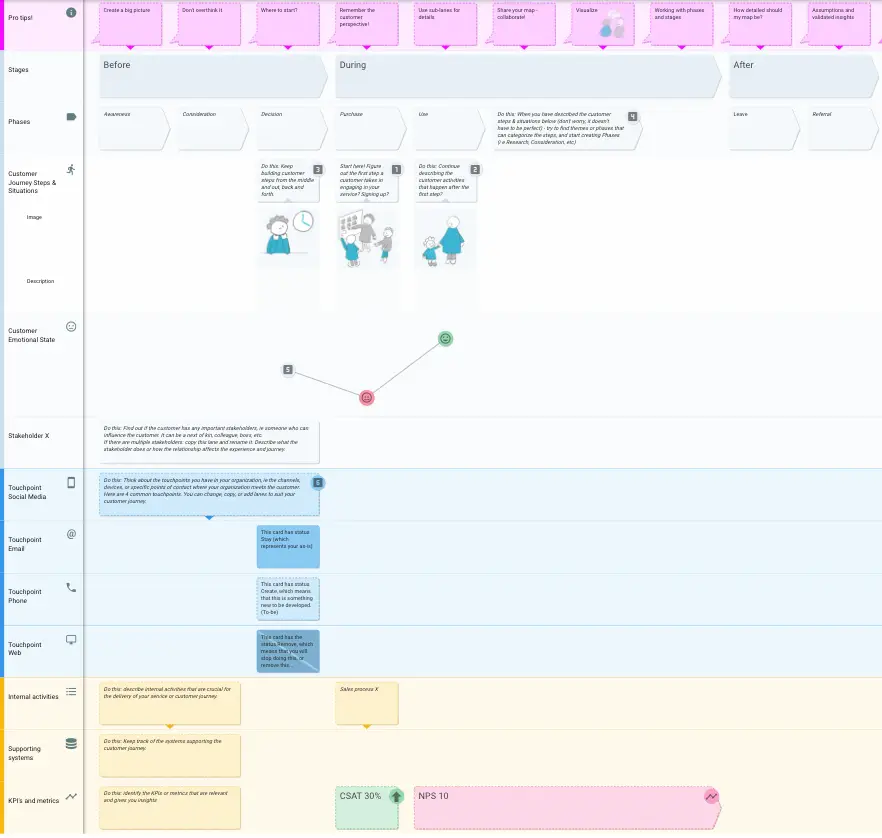882x838 pixels.
Task: Click the smiley icon beside Customer Emotional State
Action: click(70, 326)
